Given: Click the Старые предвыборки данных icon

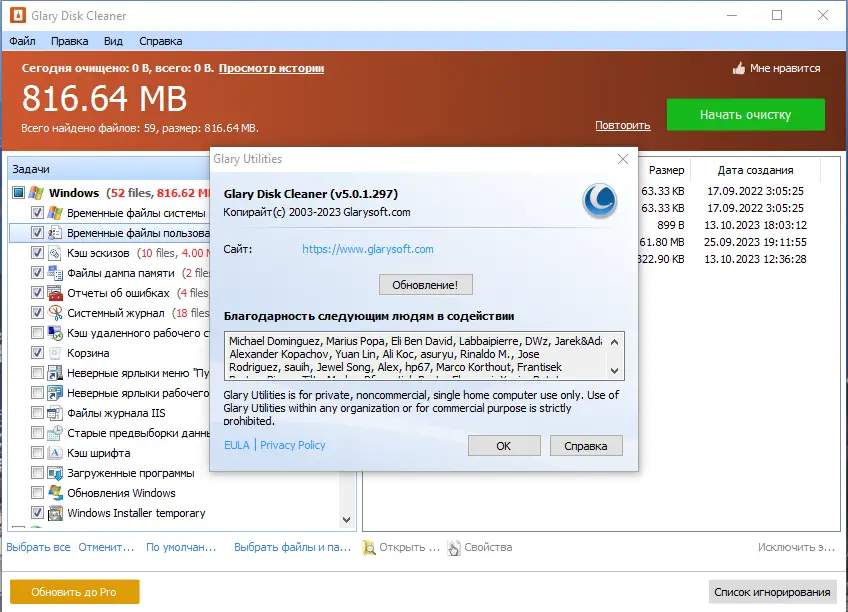Looking at the screenshot, I should pyautogui.click(x=55, y=433).
